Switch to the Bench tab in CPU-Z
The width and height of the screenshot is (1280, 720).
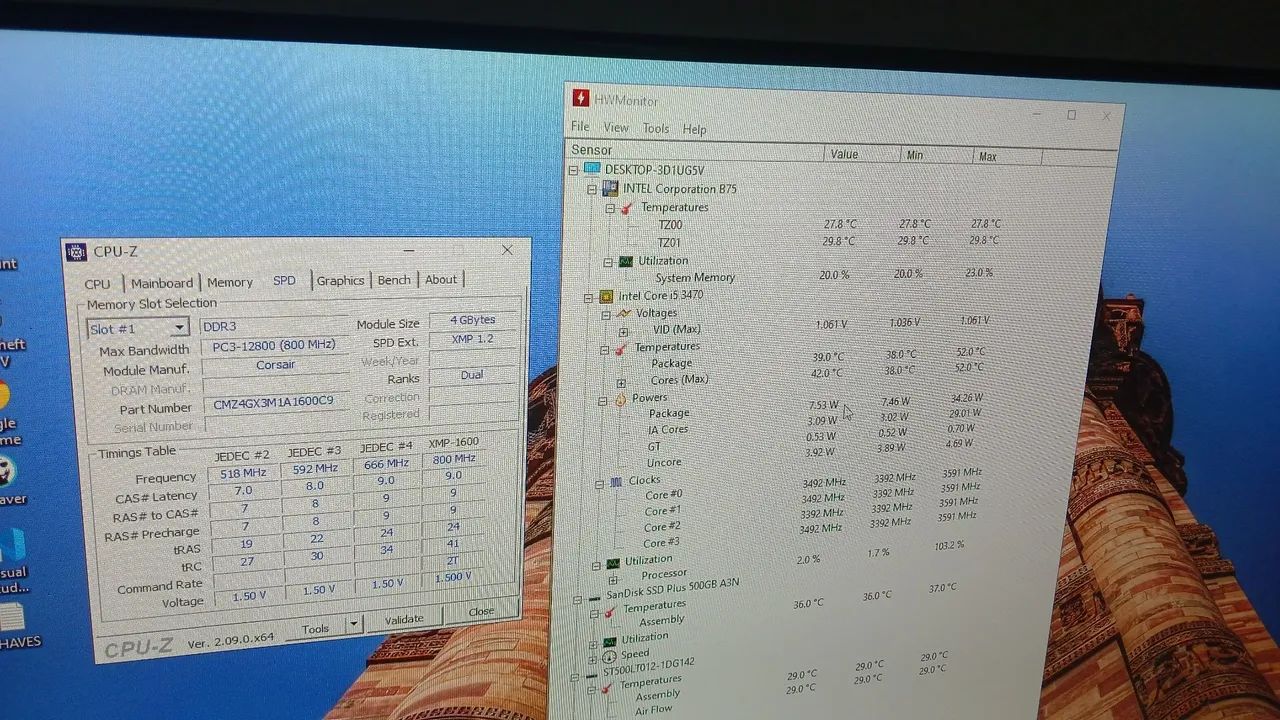394,280
